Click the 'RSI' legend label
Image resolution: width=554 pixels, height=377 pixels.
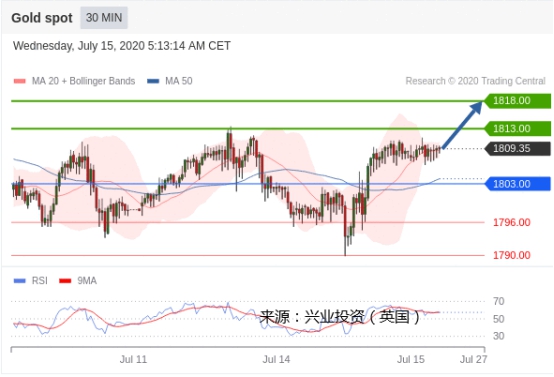[x=40, y=281]
